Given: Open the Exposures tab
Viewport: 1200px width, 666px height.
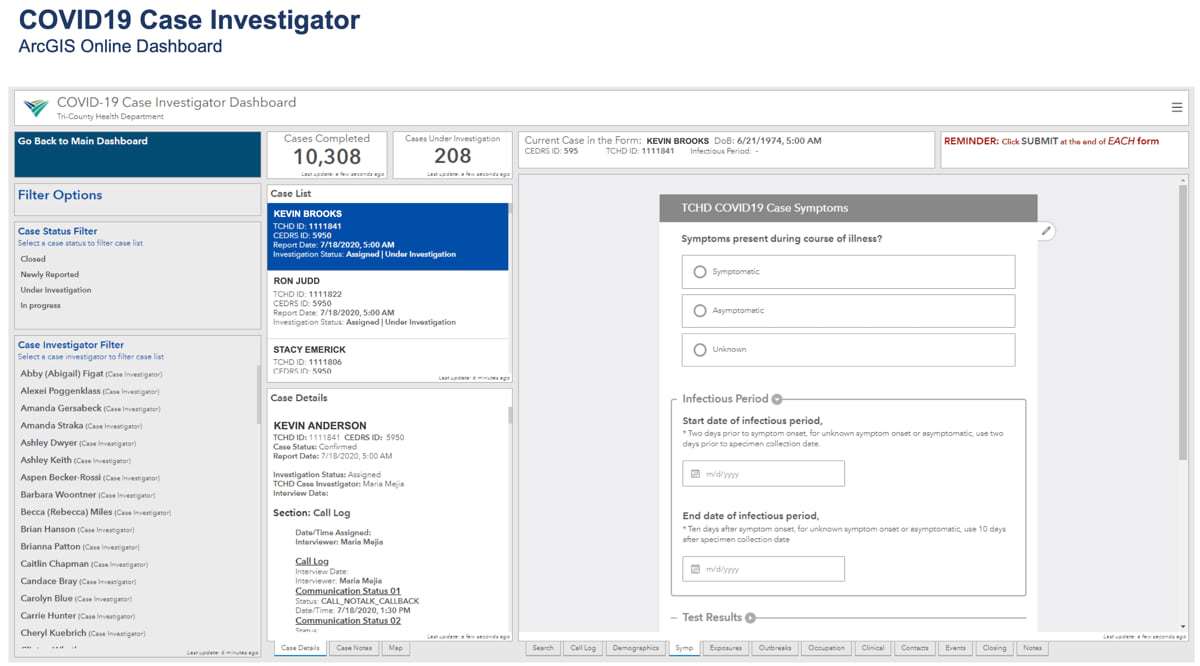Looking at the screenshot, I should click(725, 648).
